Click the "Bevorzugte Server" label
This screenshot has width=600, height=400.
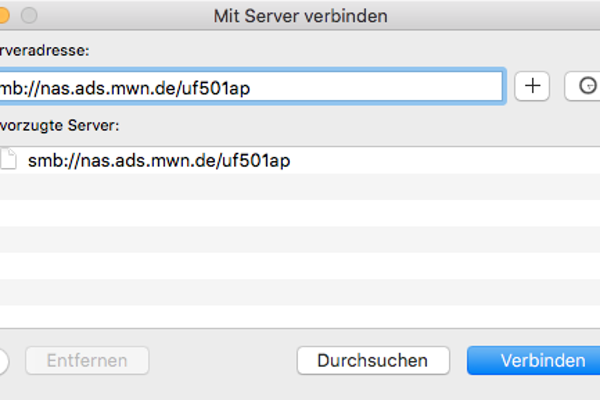(x=60, y=127)
